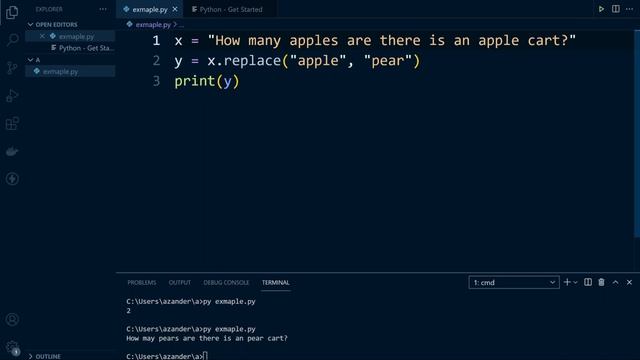Screen dimensions: 640x360
Task: Run Python file with play icon
Action: [x=601, y=9]
